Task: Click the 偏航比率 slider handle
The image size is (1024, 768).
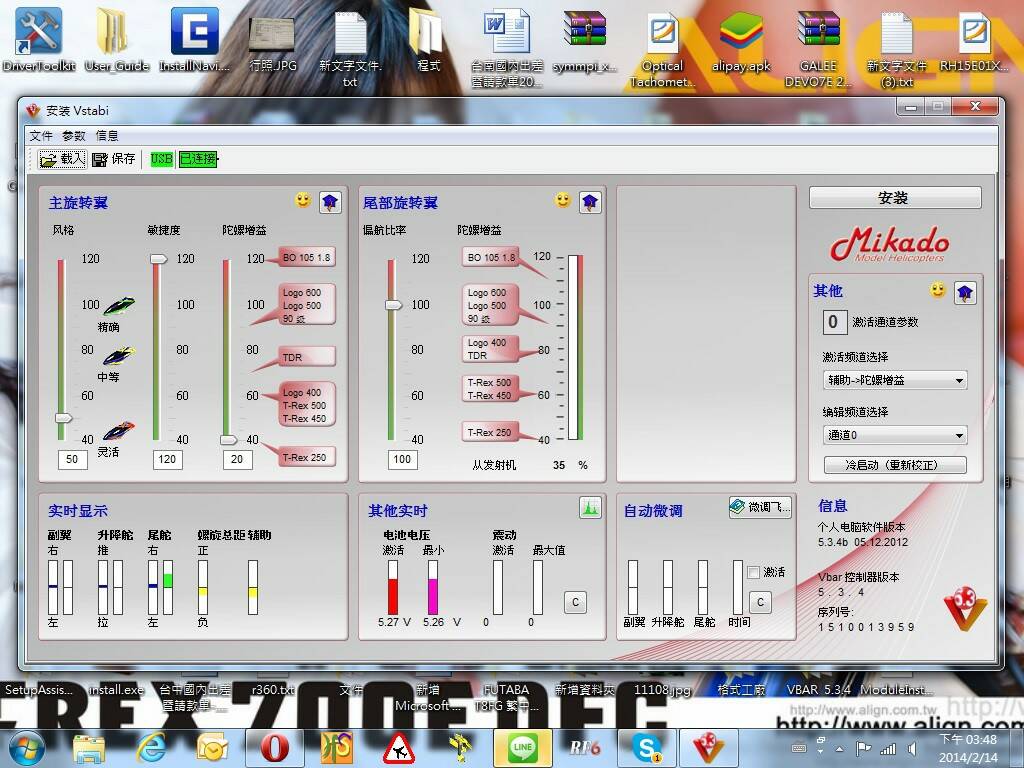Action: 392,304
